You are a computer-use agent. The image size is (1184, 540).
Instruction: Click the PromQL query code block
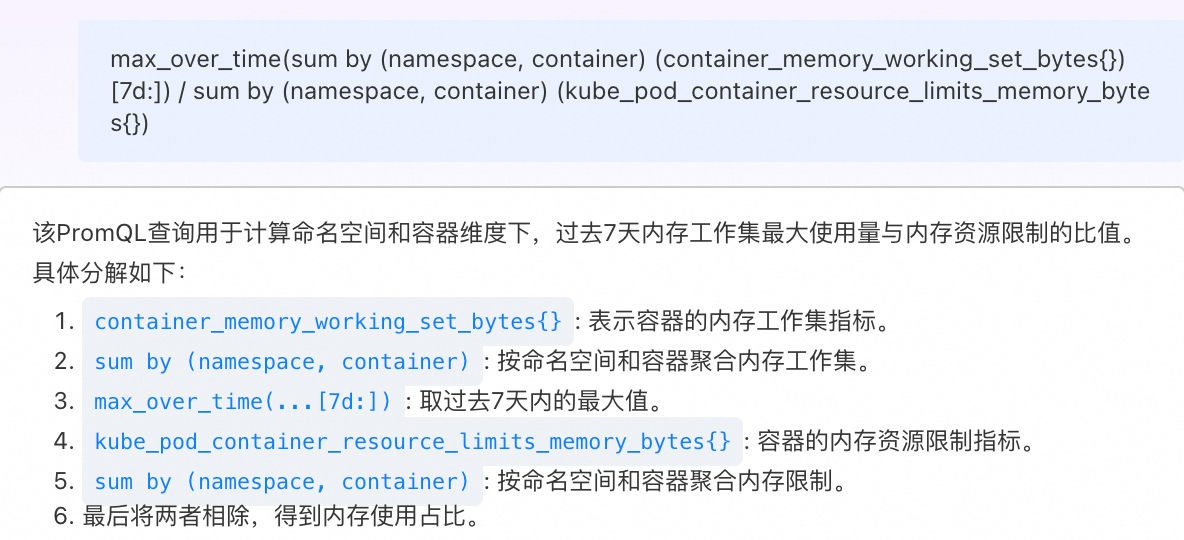pos(631,91)
